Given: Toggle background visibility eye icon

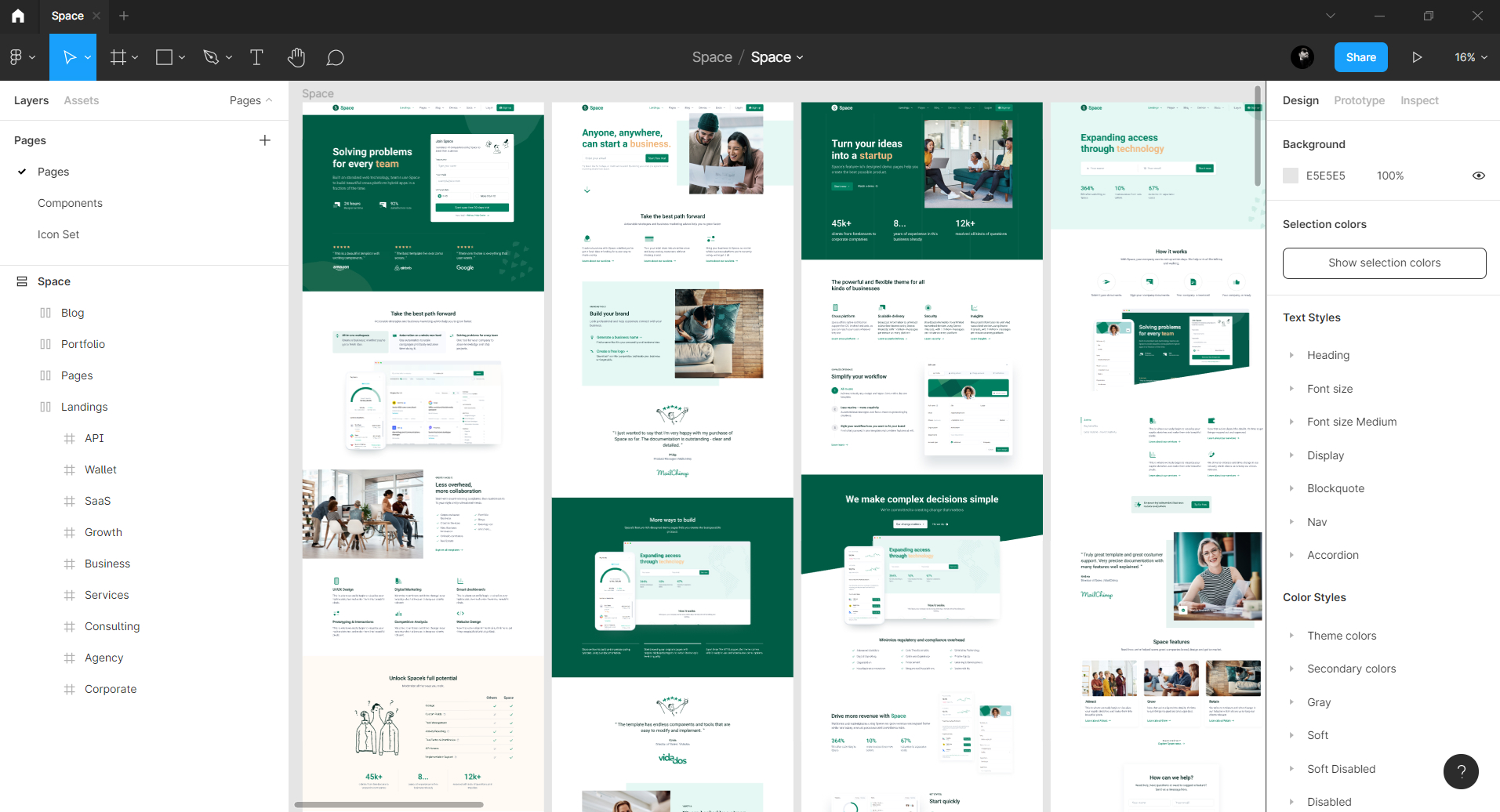Looking at the screenshot, I should coord(1478,176).
